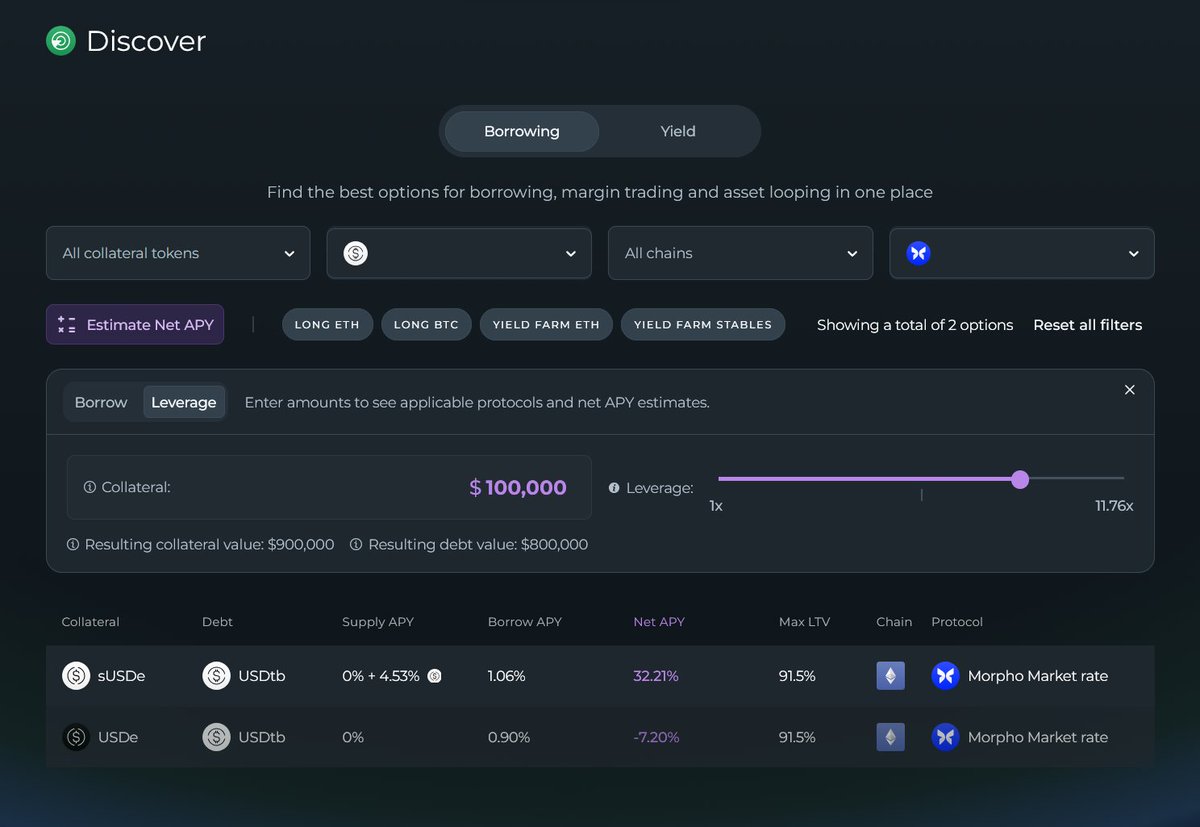This screenshot has width=1200, height=827.
Task: Select the Leverage tab
Action: (184, 402)
